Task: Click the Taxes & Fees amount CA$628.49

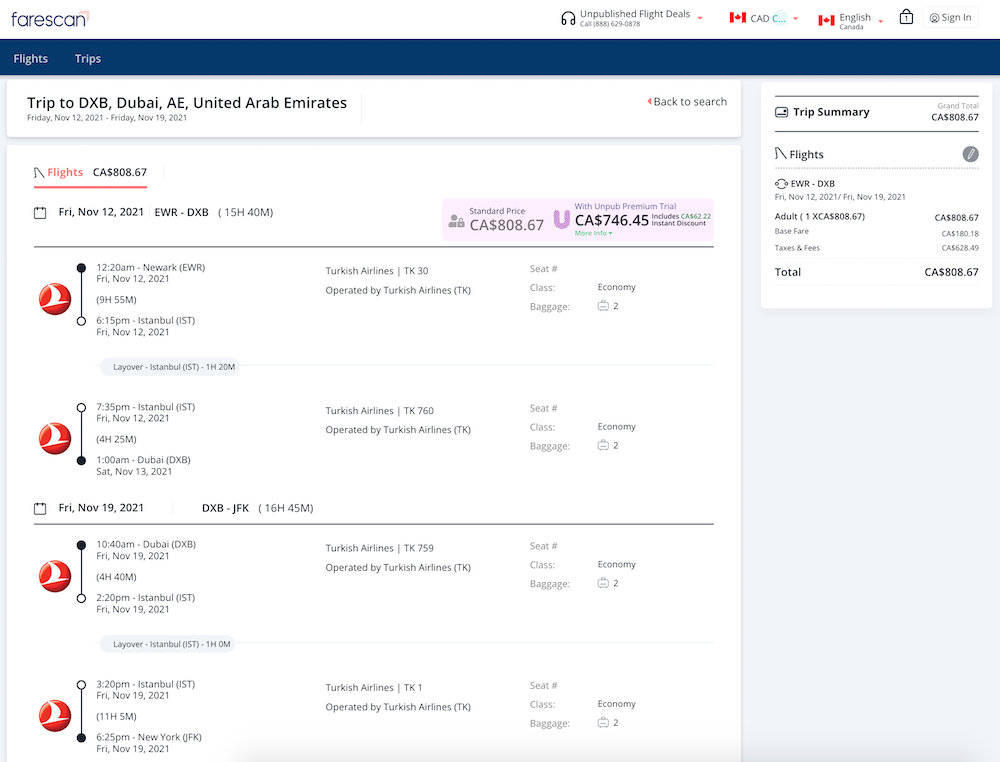Action: (x=960, y=248)
